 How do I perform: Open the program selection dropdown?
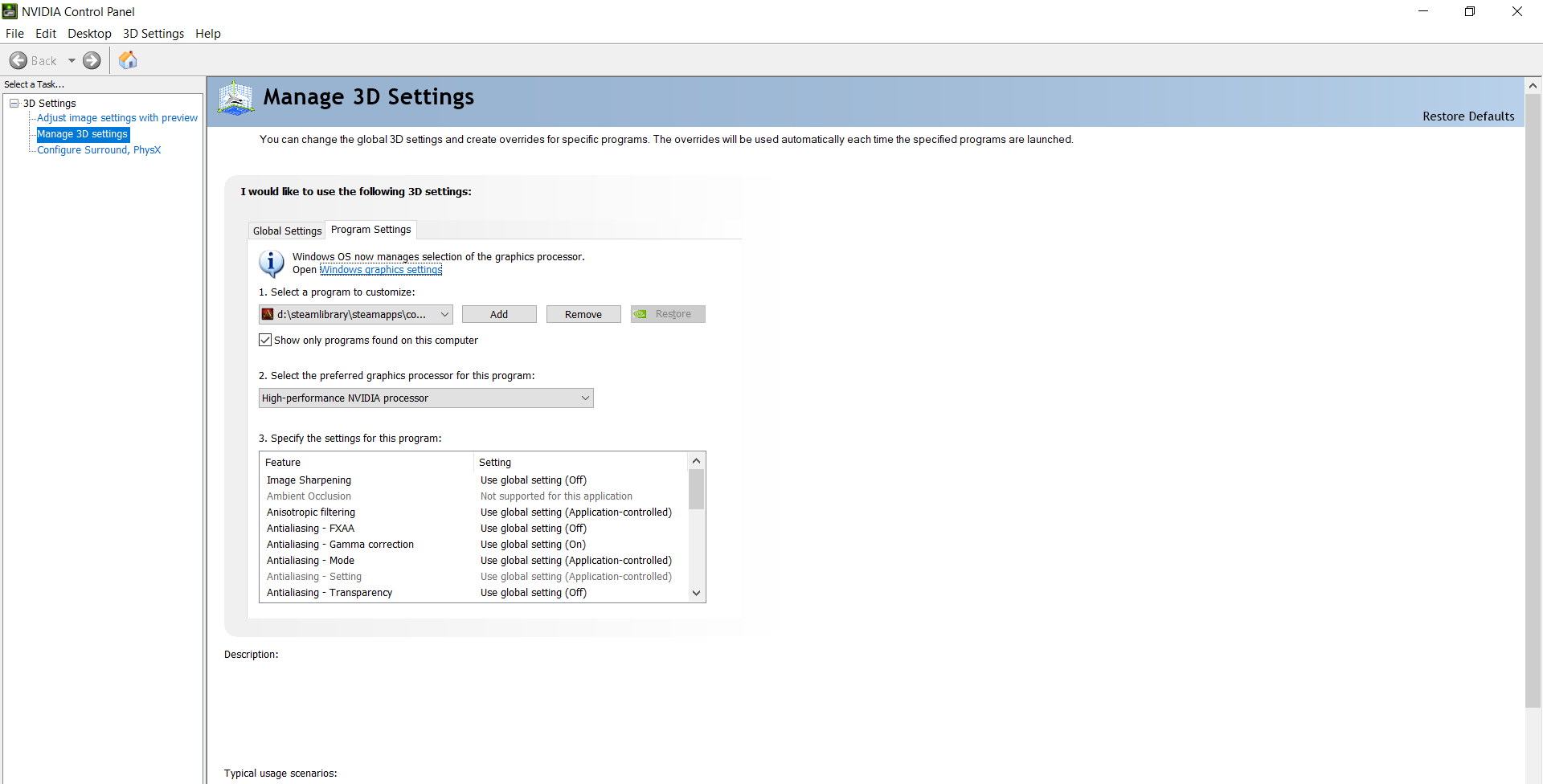355,314
